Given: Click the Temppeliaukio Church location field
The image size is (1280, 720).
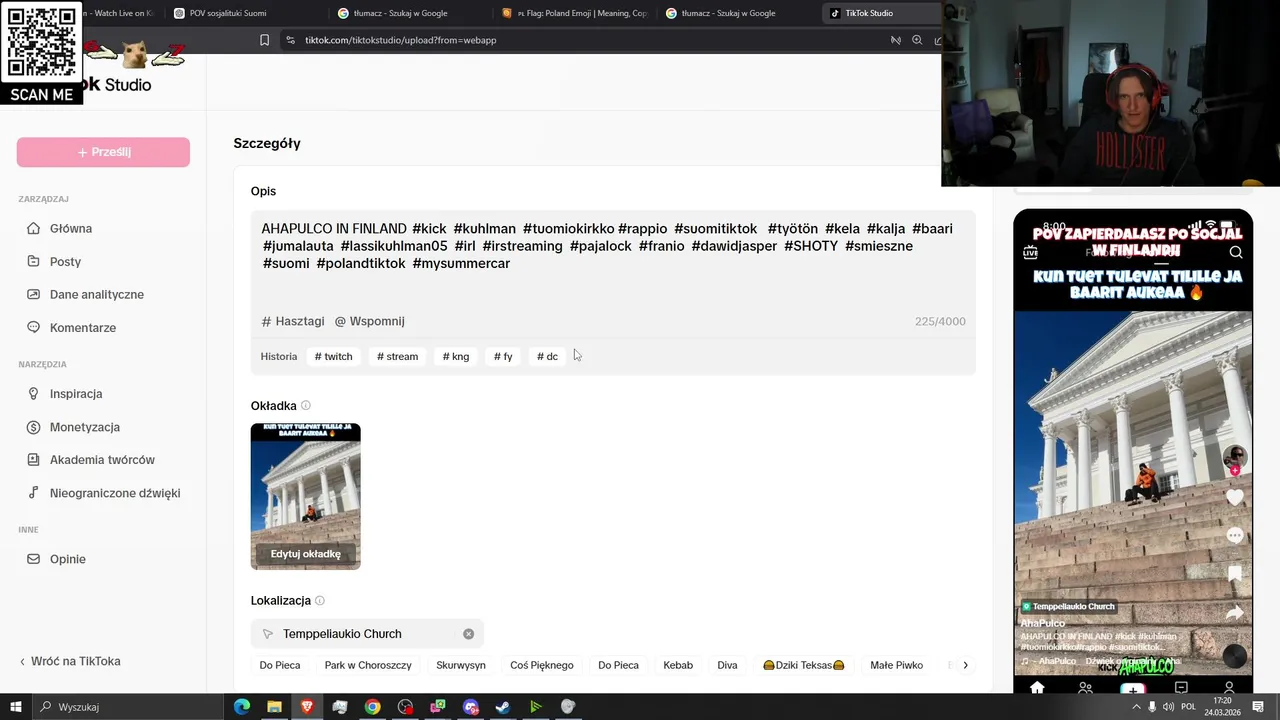Looking at the screenshot, I should coord(367,634).
